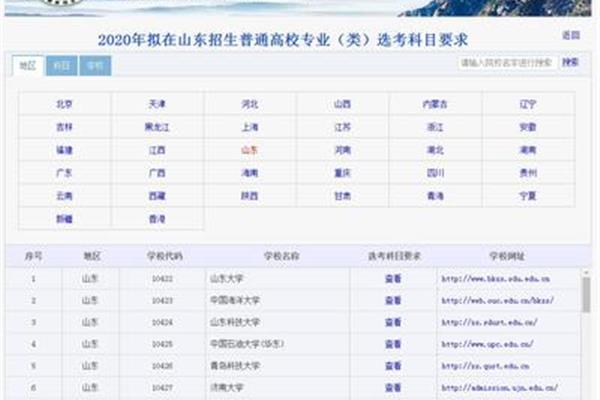Choose 天津 in the region grid
The height and width of the screenshot is (400, 600).
(x=157, y=104)
